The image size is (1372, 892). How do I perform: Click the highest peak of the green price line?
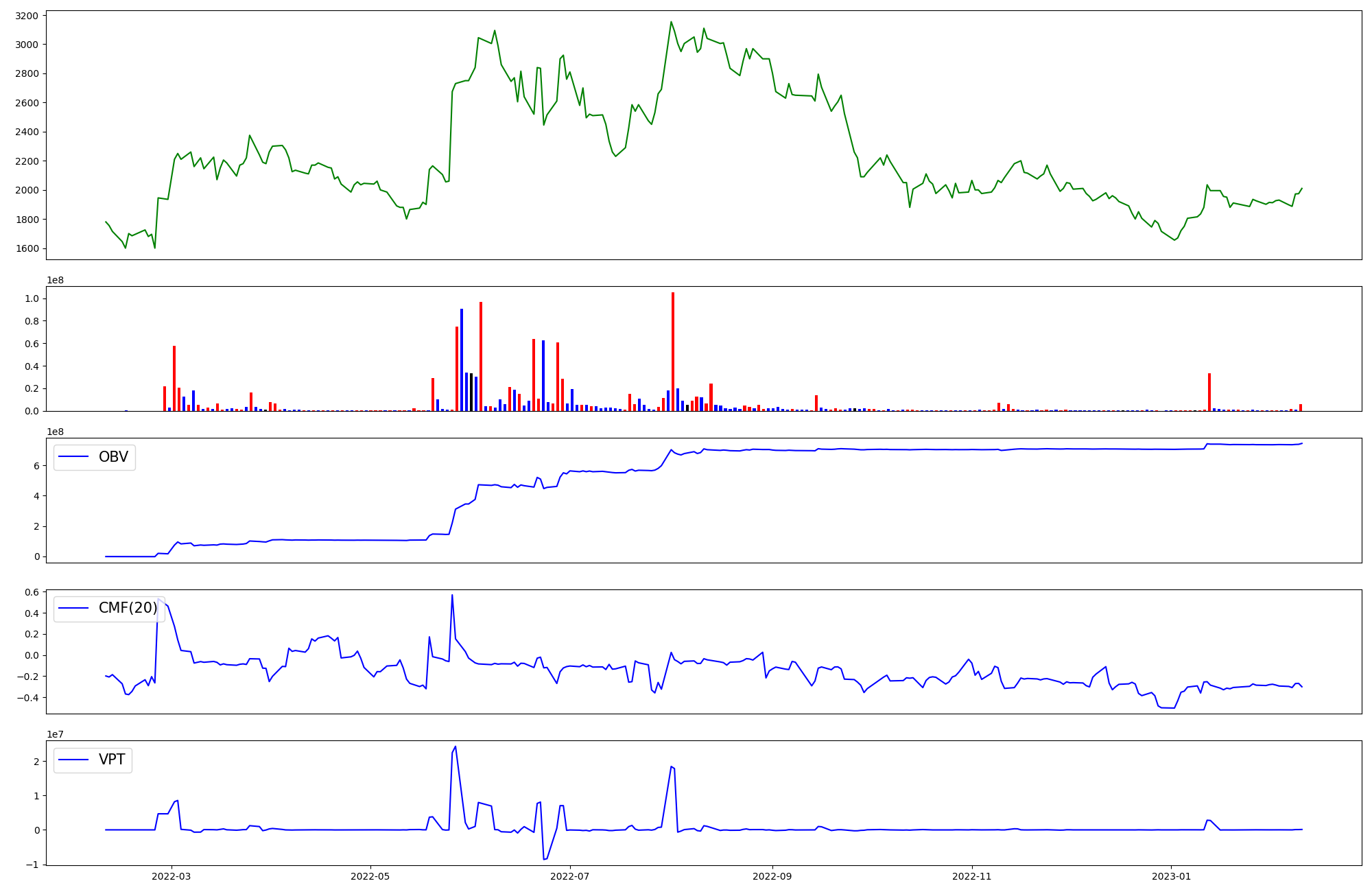pyautogui.click(x=671, y=22)
